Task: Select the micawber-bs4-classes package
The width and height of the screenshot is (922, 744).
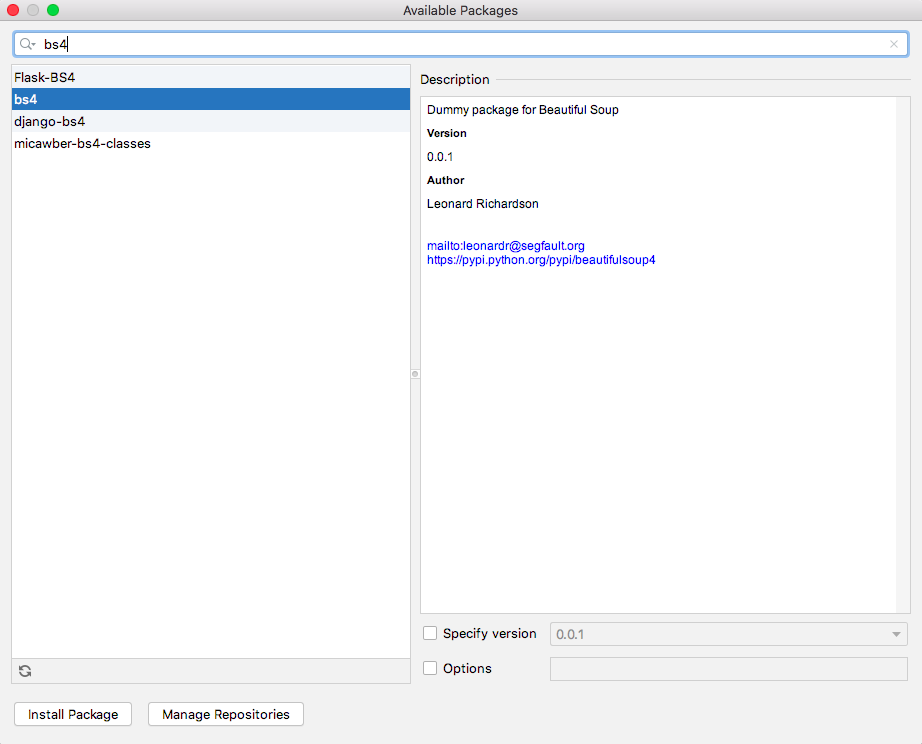Action: [x=211, y=143]
